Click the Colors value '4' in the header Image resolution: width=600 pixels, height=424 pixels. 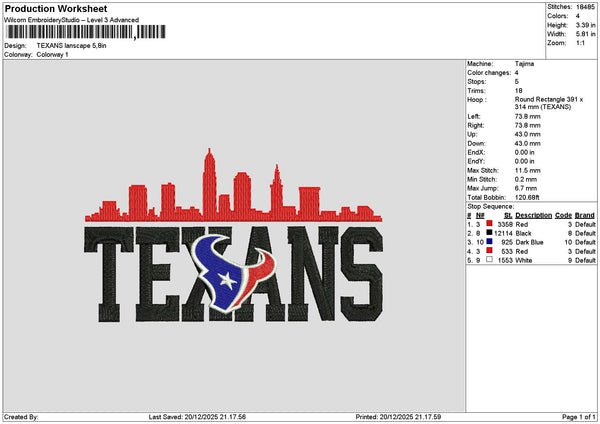click(578, 16)
